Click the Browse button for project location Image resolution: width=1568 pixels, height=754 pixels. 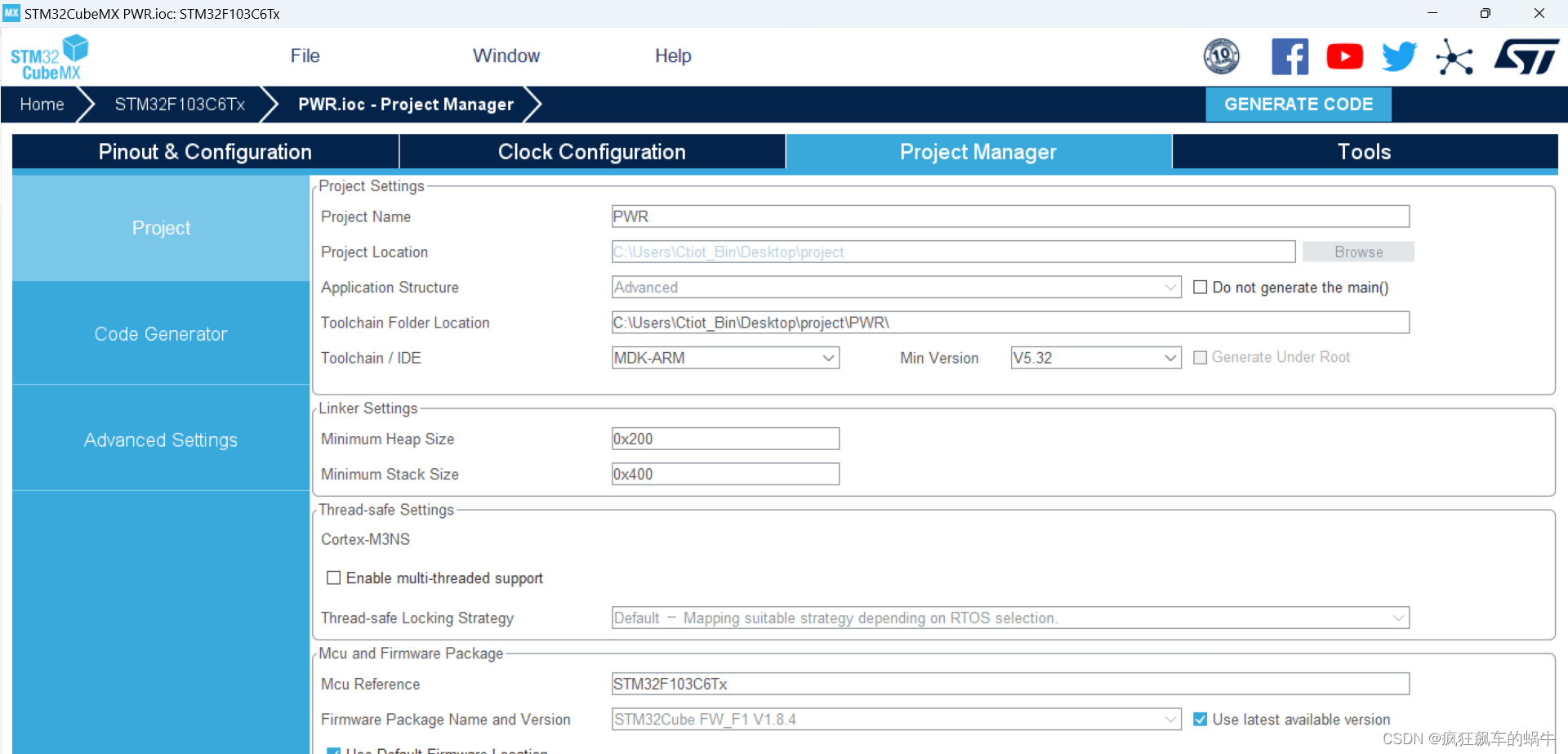pos(1358,252)
